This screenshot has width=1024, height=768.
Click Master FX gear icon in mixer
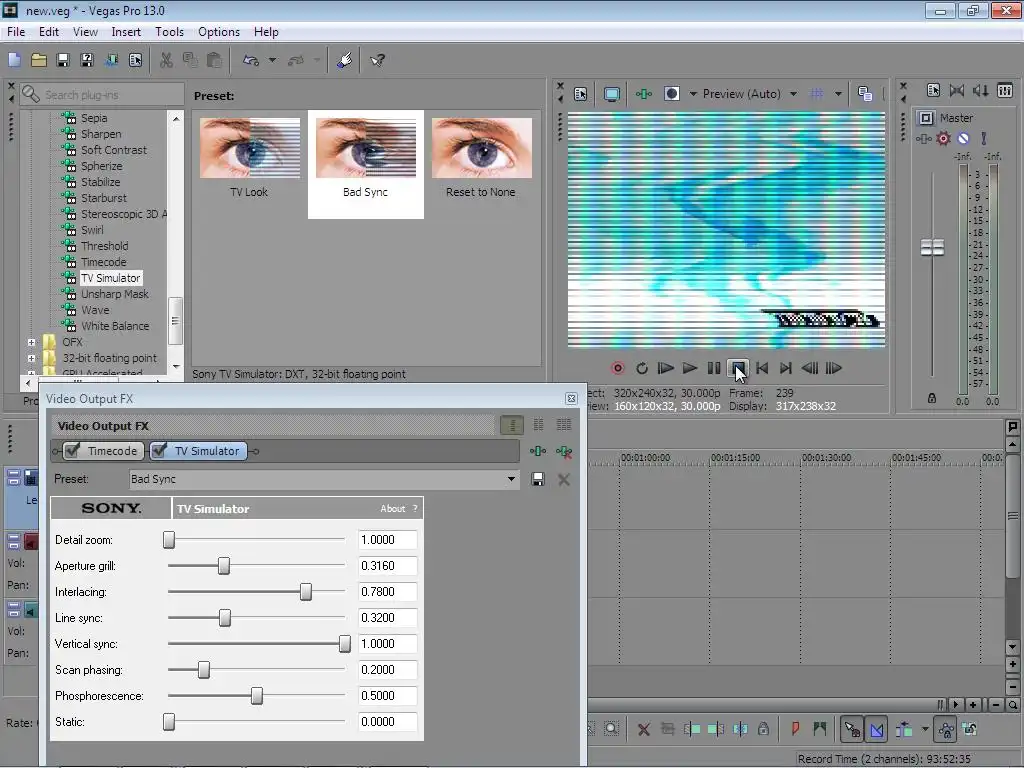coord(943,138)
